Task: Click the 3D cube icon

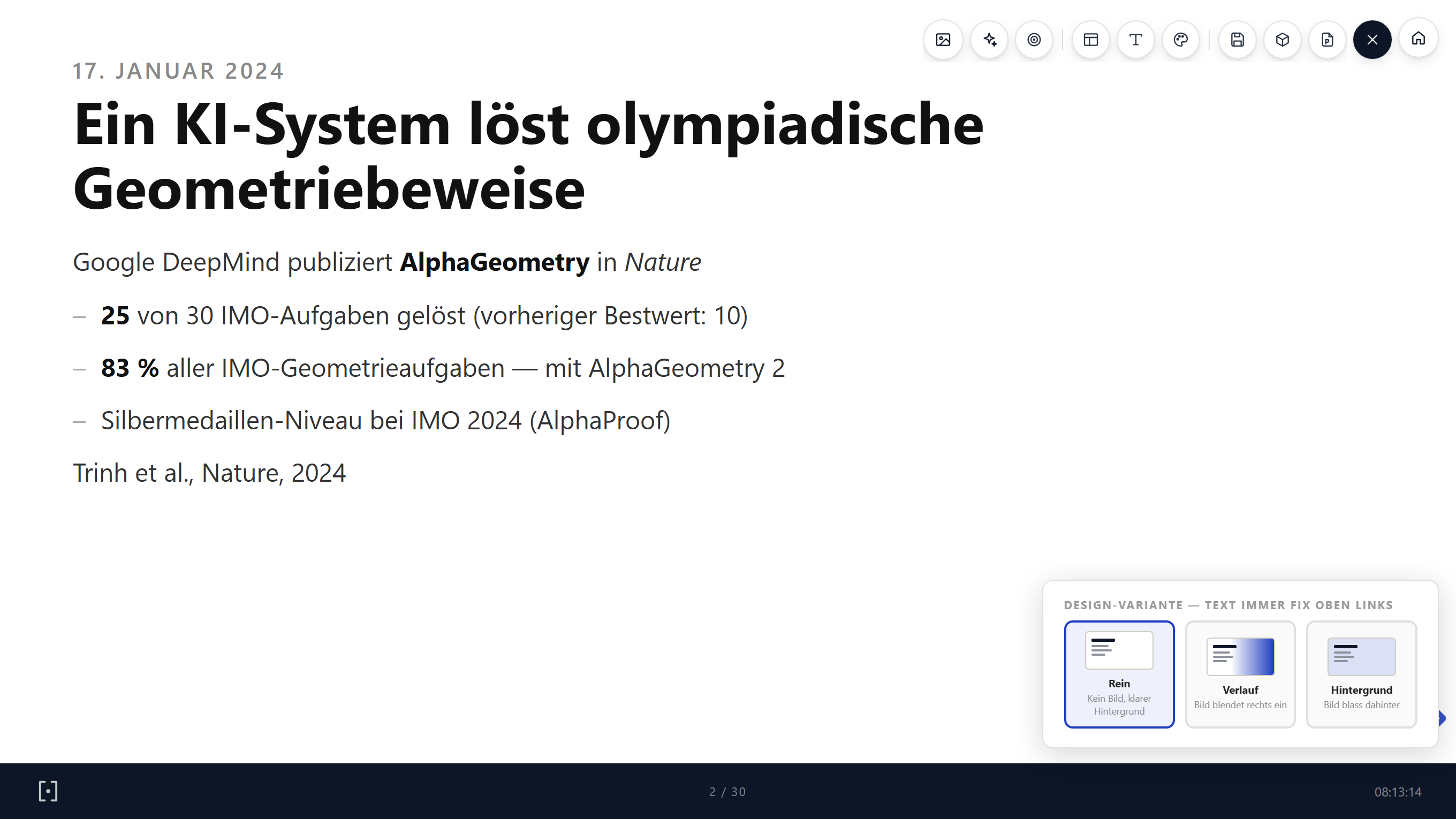Action: pyautogui.click(x=1283, y=40)
